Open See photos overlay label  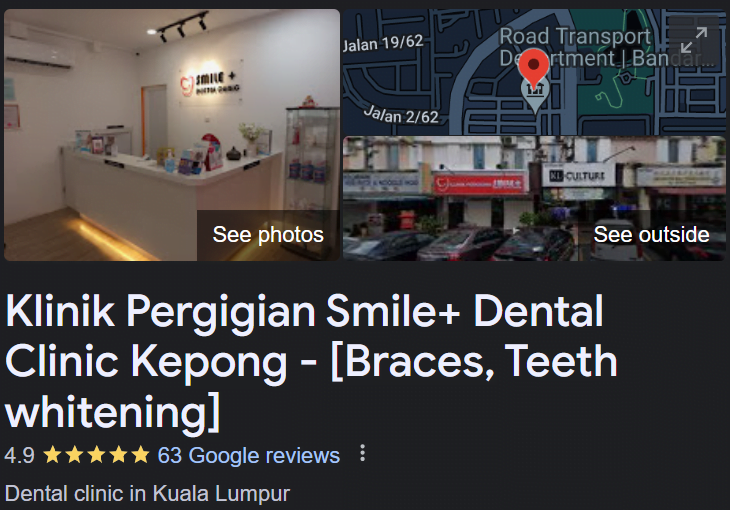pos(268,235)
